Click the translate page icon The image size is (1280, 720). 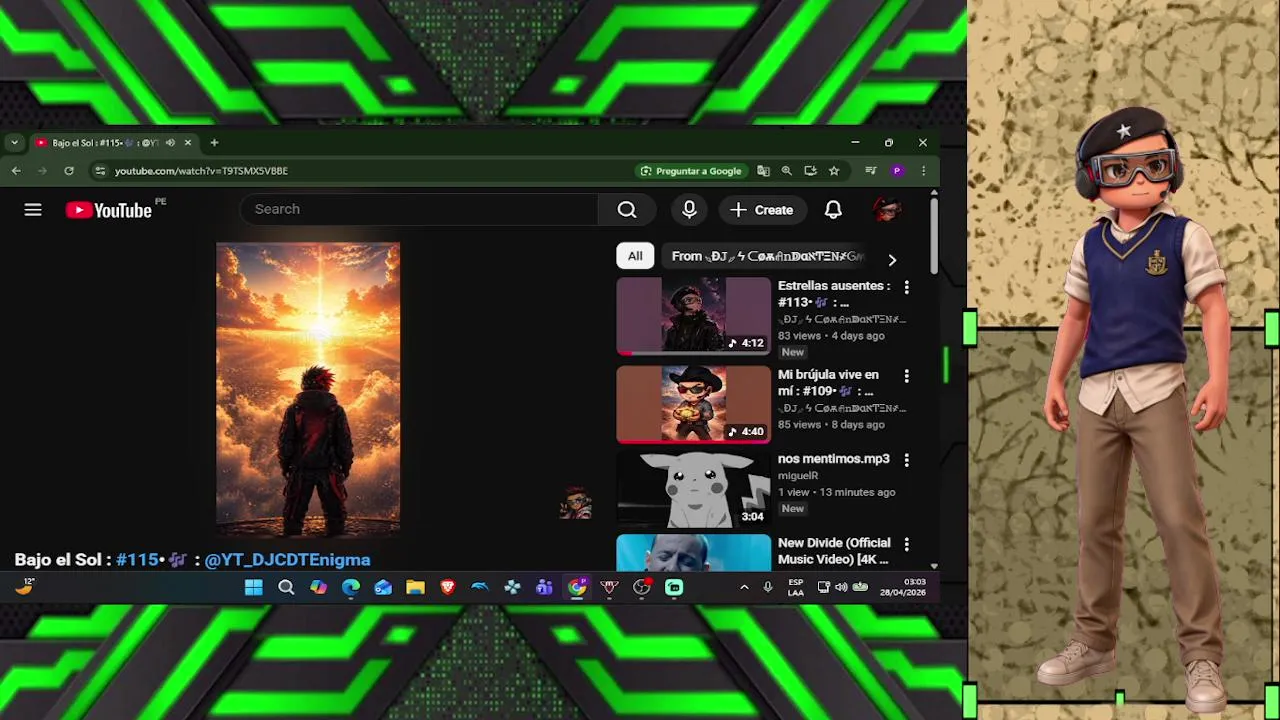click(764, 171)
